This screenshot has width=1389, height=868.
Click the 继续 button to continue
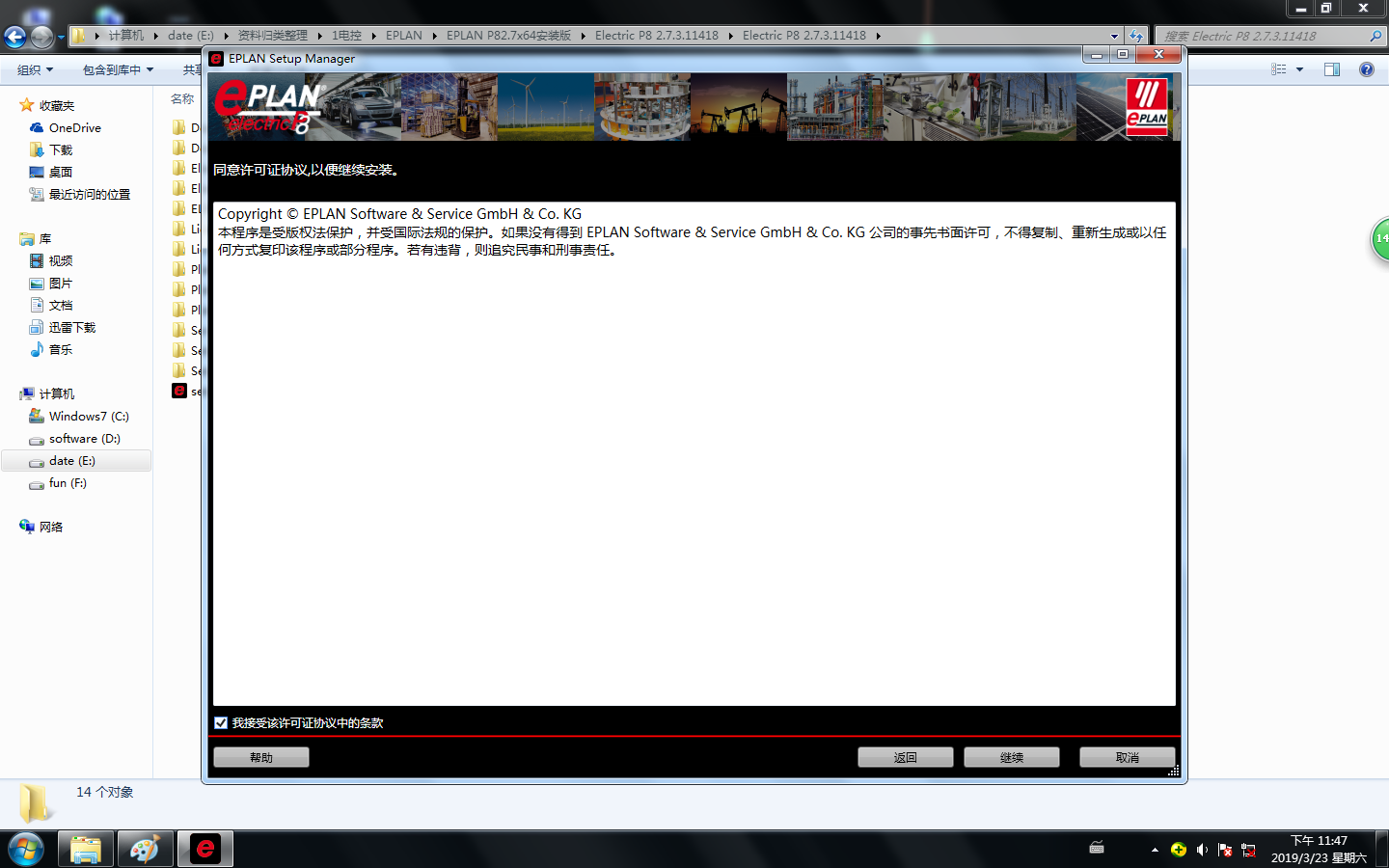click(1011, 757)
